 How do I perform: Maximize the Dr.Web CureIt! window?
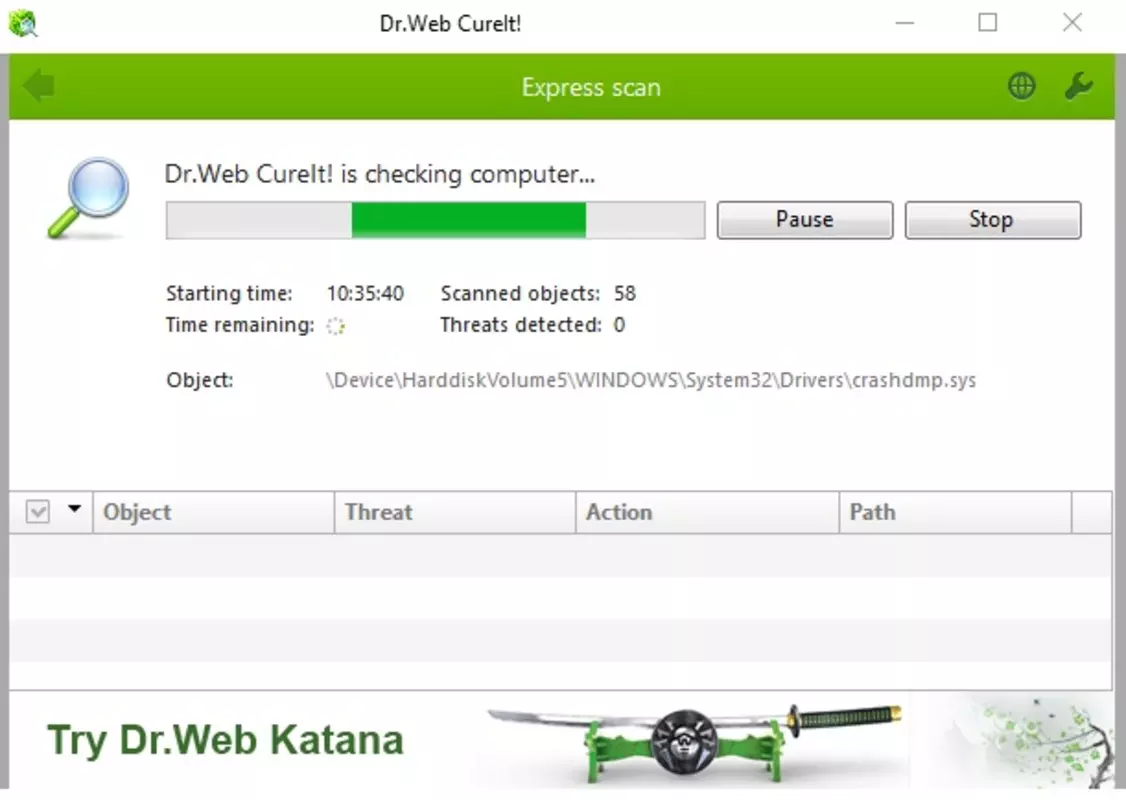[988, 23]
